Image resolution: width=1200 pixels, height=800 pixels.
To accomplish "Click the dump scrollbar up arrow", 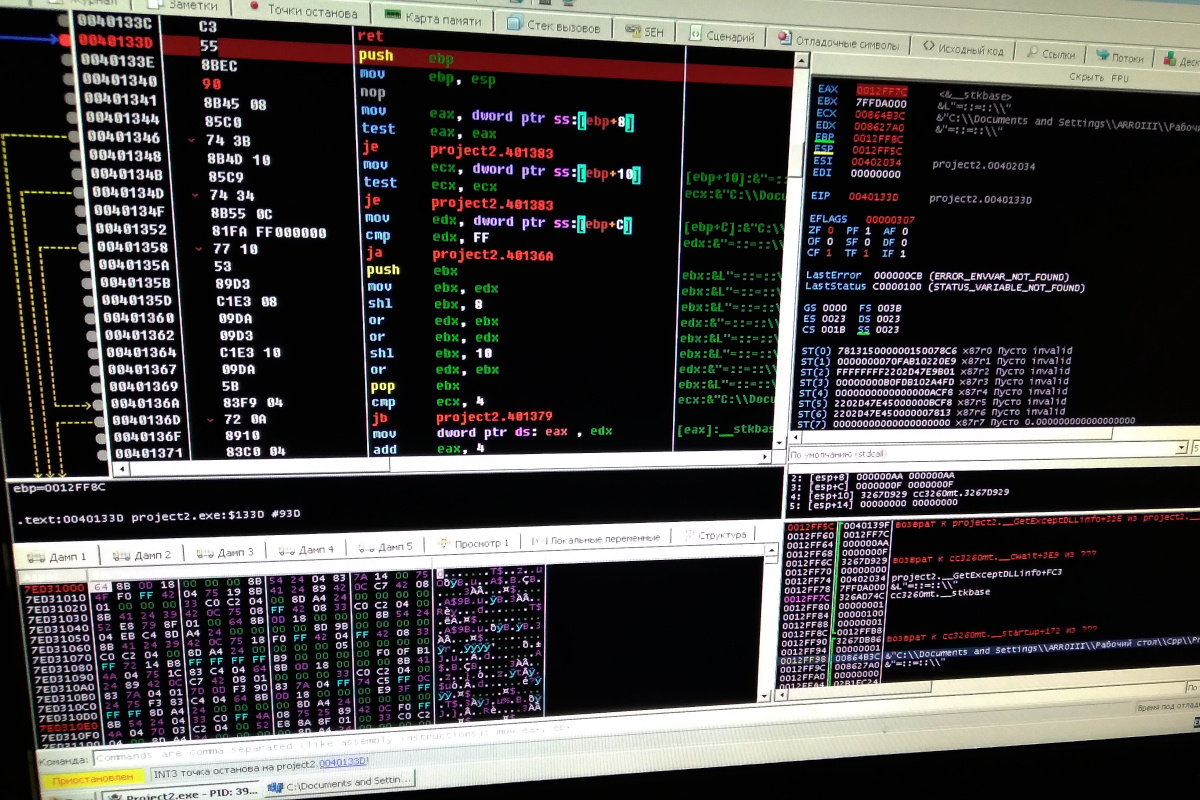I will 773,552.
